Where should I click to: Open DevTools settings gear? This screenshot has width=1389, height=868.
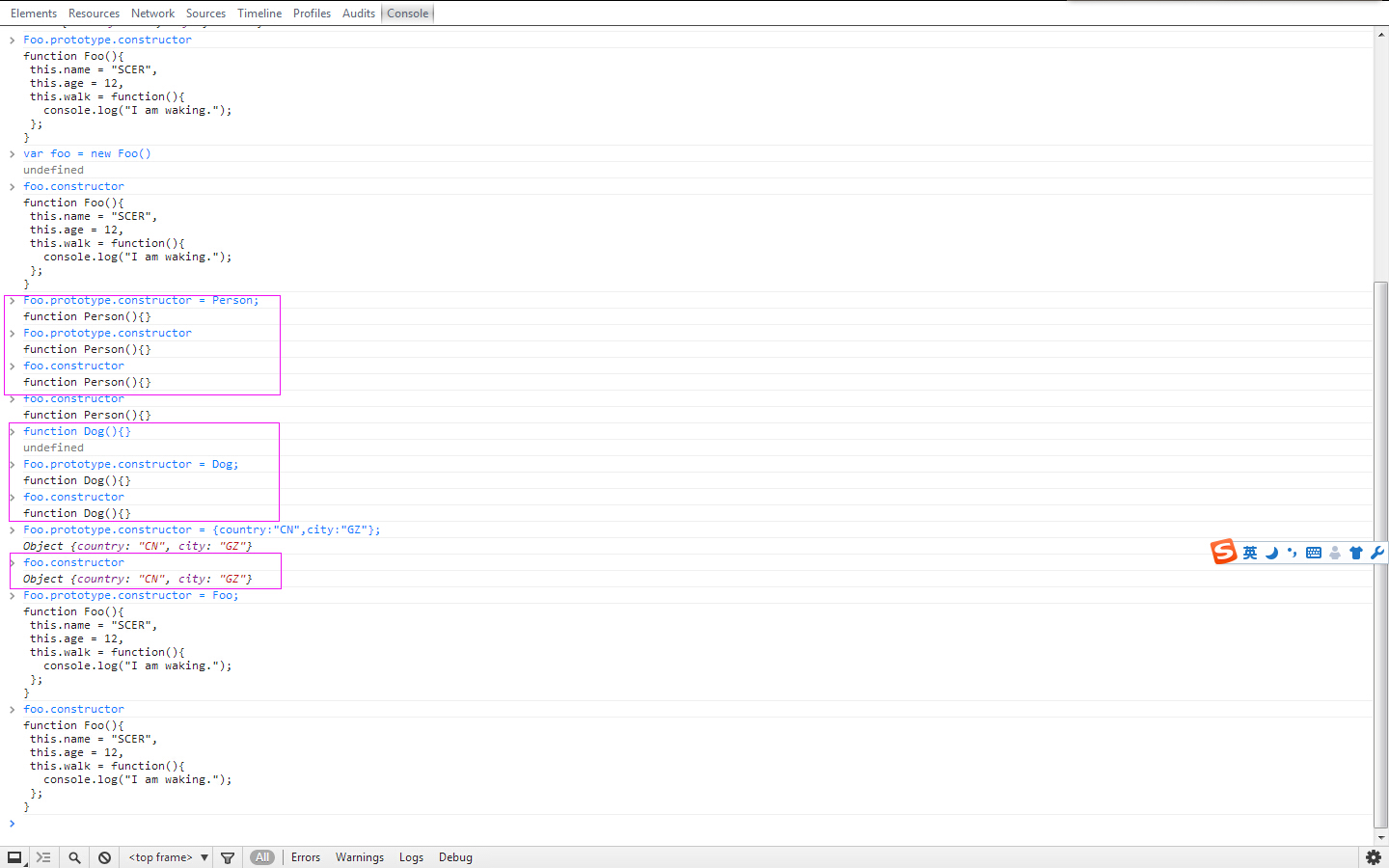click(x=1373, y=857)
